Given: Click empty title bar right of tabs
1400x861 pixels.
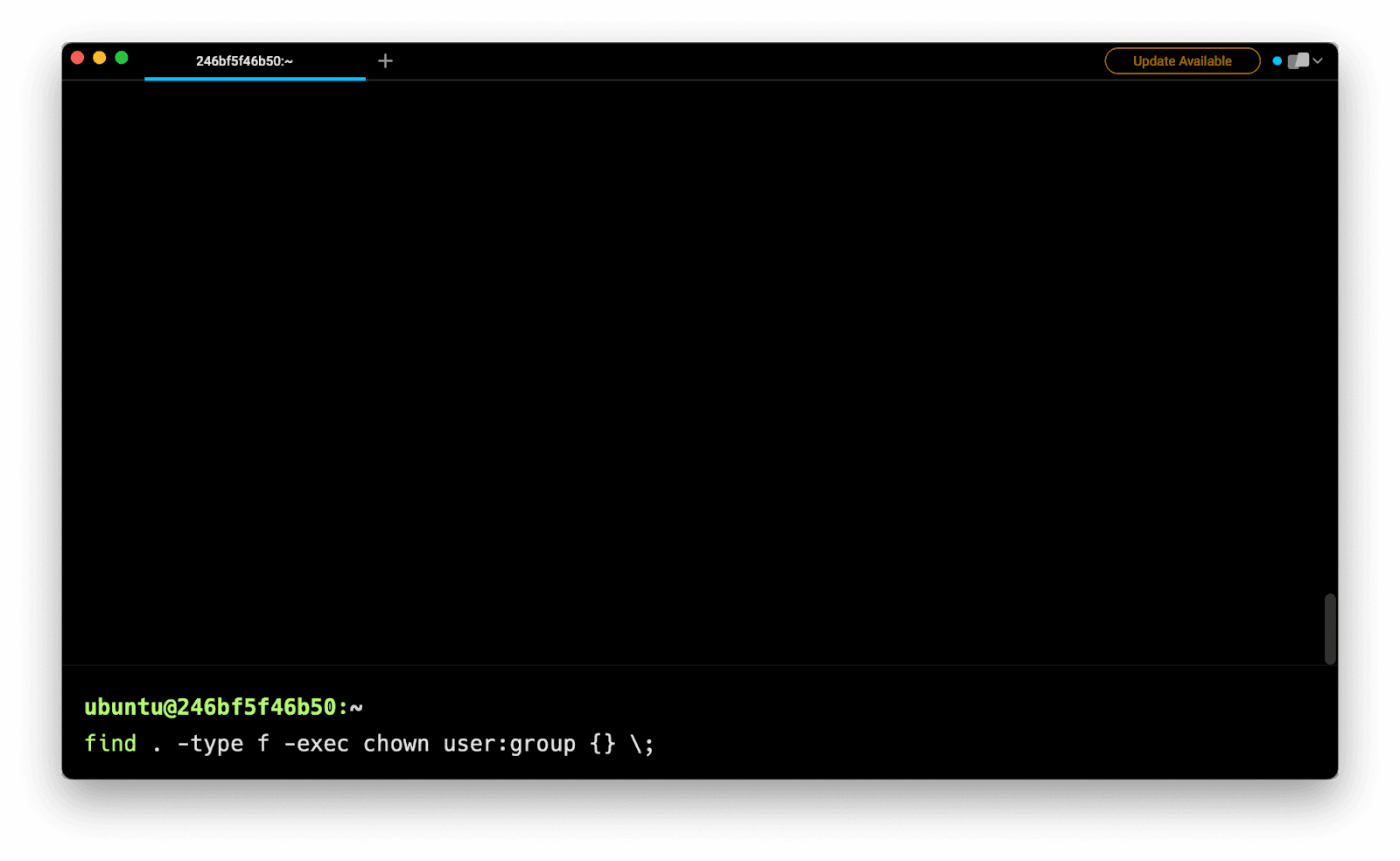Looking at the screenshot, I should point(744,61).
